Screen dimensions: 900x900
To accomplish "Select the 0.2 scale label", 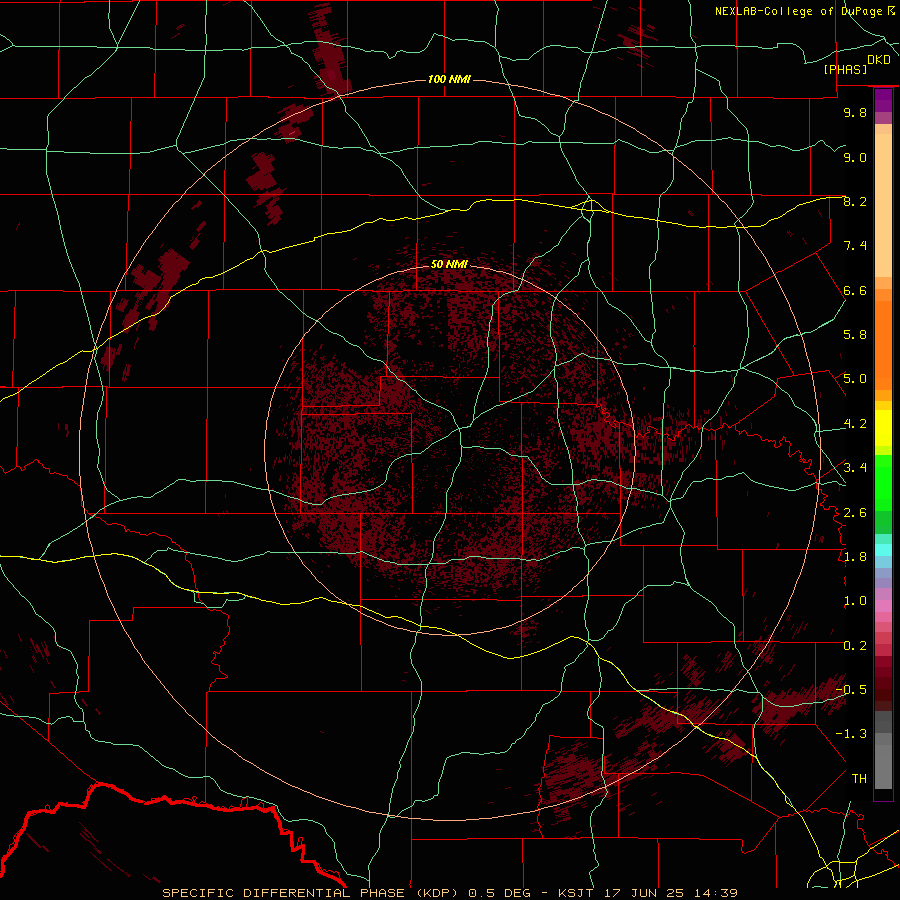I will coord(855,646).
